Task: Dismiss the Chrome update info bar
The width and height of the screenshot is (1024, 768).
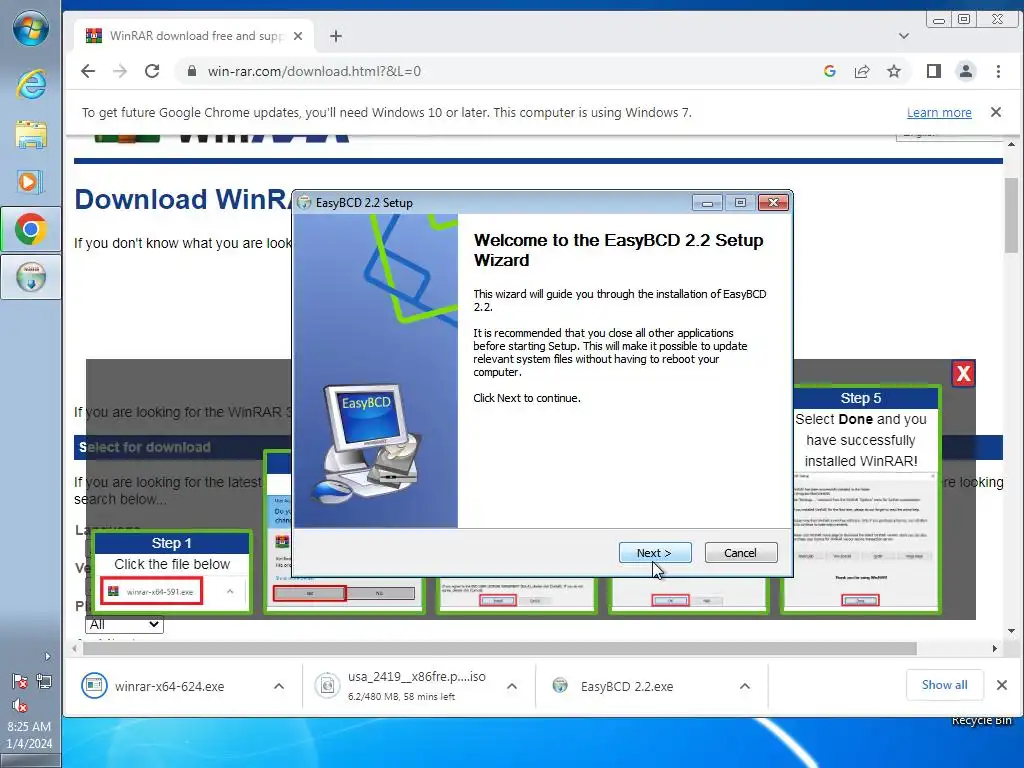Action: 996,112
